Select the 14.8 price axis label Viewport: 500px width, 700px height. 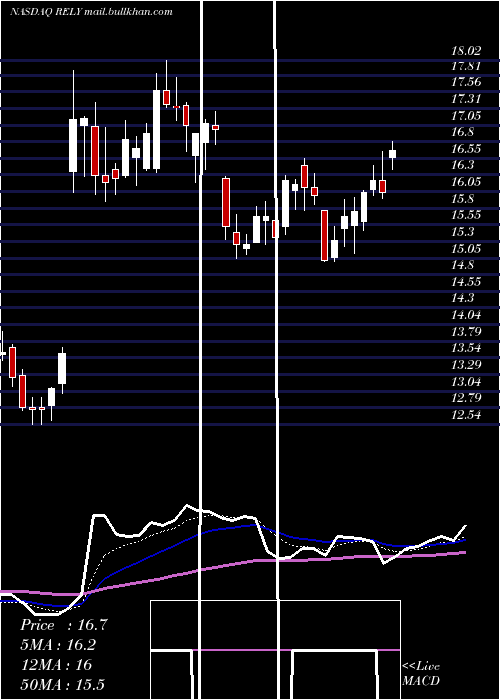click(463, 265)
